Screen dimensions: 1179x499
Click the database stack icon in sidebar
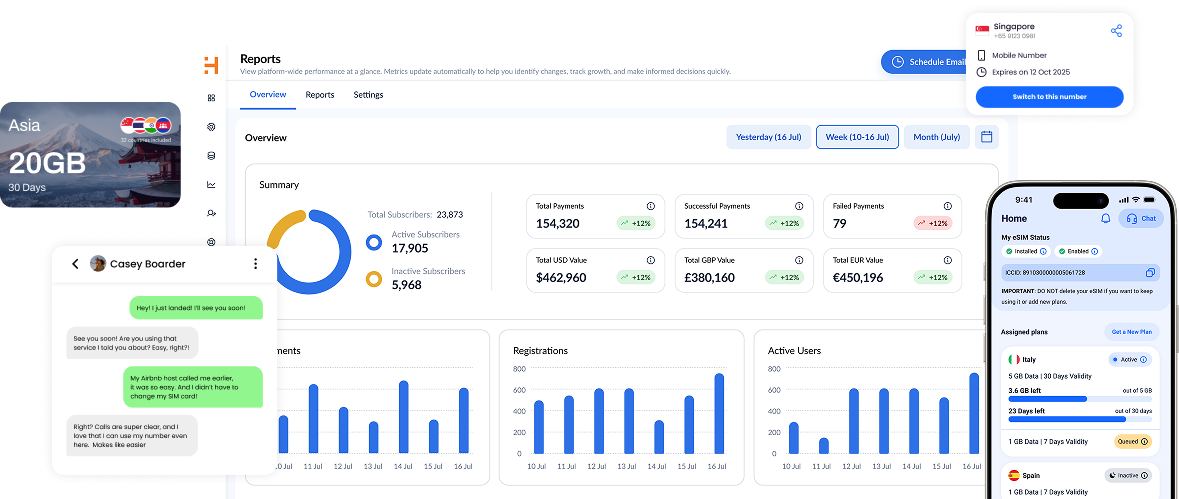click(x=211, y=155)
